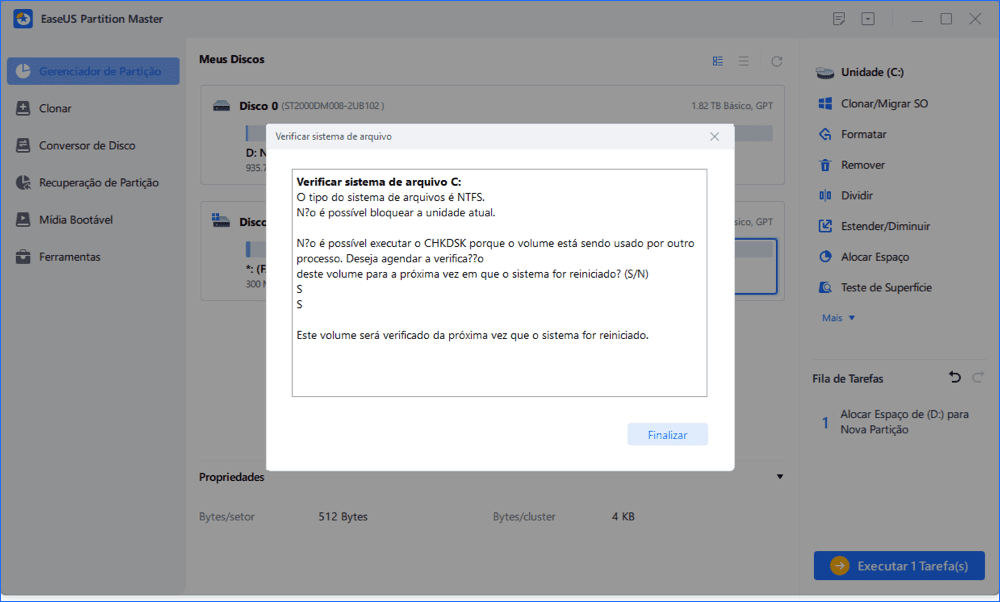Choose Formatar for the drive
This screenshot has width=1000, height=602.
click(x=864, y=134)
